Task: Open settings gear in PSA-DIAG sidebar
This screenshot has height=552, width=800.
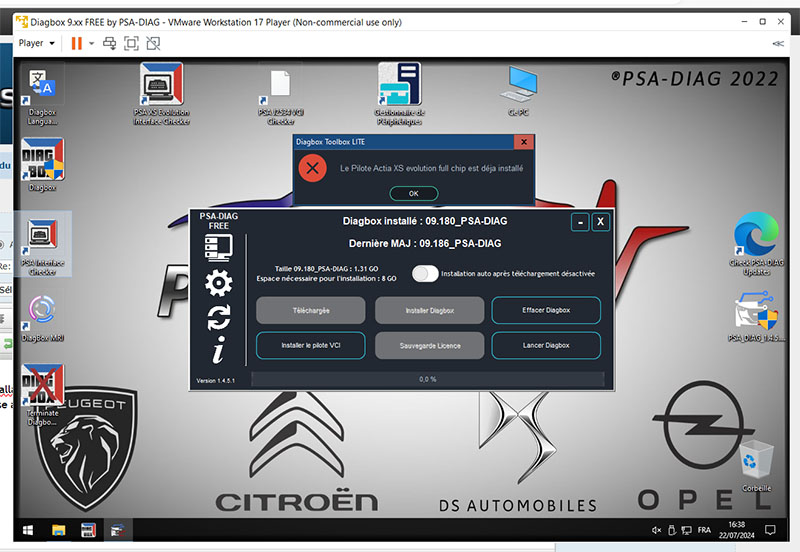Action: coord(218,283)
